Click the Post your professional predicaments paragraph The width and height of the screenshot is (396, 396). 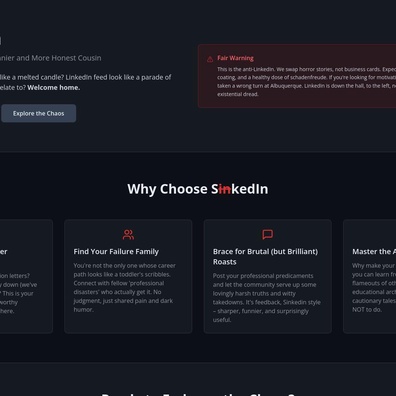click(x=267, y=298)
